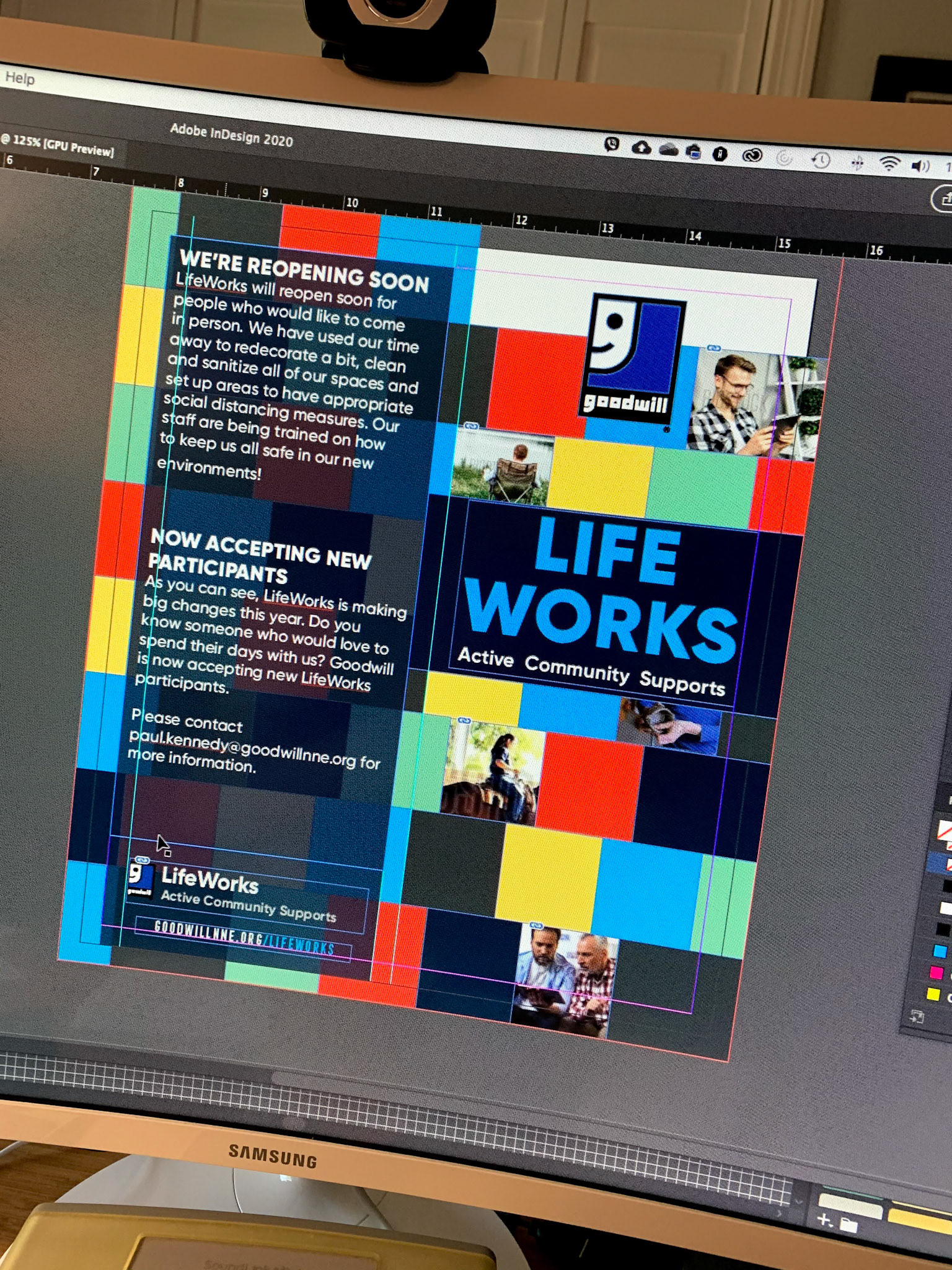Select the Magenta swatch
Image resolution: width=952 pixels, height=1270 pixels.
click(x=937, y=972)
